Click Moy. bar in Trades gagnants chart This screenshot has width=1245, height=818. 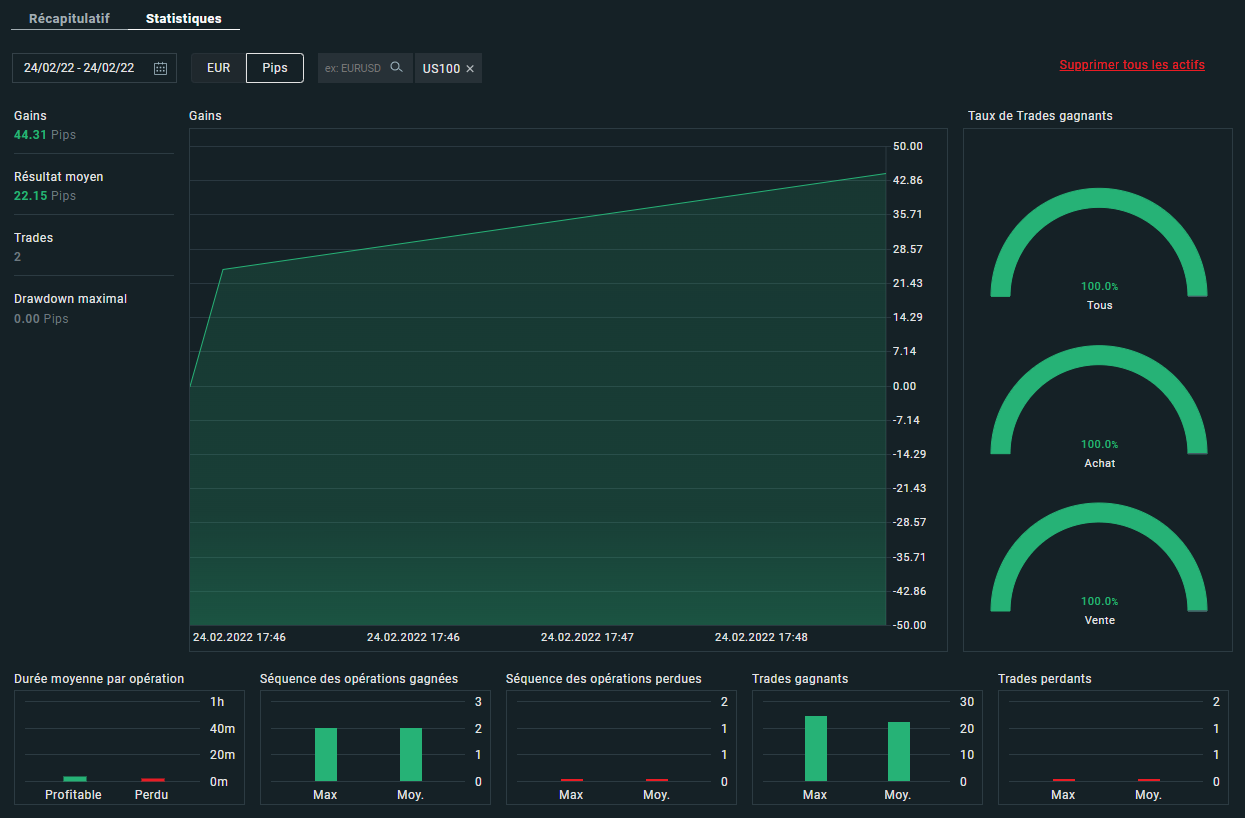[x=899, y=751]
